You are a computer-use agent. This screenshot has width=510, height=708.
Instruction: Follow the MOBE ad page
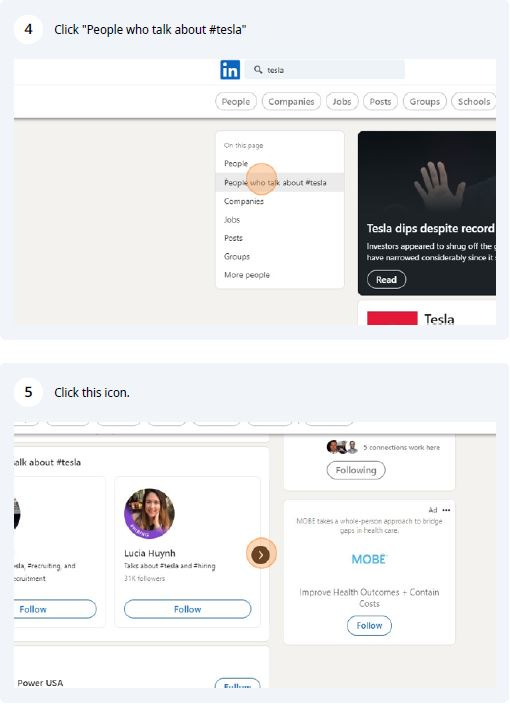pyautogui.click(x=369, y=625)
